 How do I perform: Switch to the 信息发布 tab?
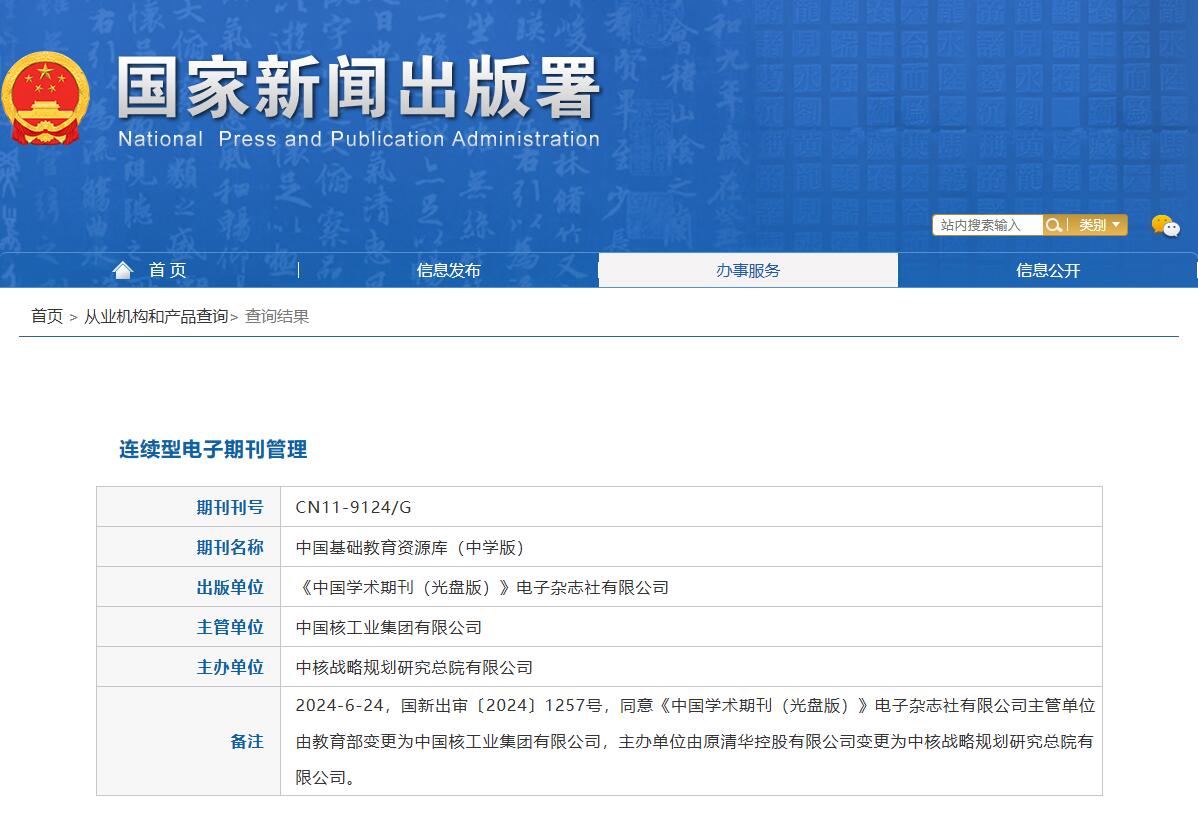point(449,269)
